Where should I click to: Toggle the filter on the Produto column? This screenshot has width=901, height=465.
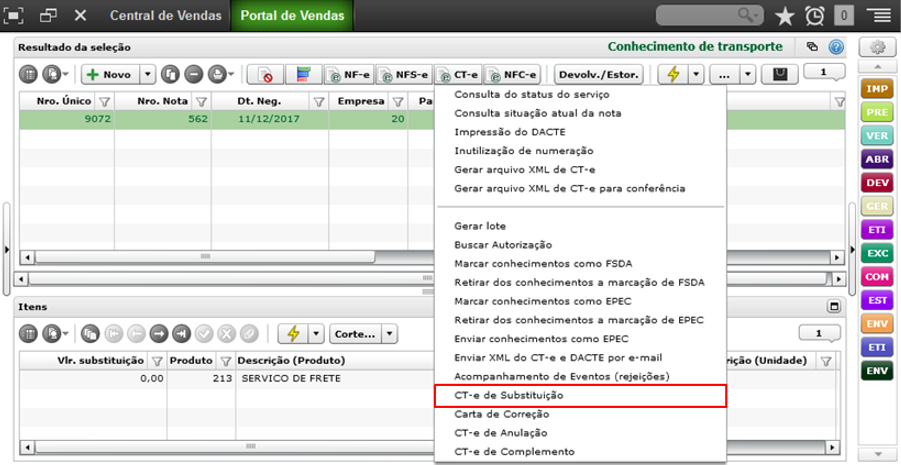pyautogui.click(x=226, y=361)
